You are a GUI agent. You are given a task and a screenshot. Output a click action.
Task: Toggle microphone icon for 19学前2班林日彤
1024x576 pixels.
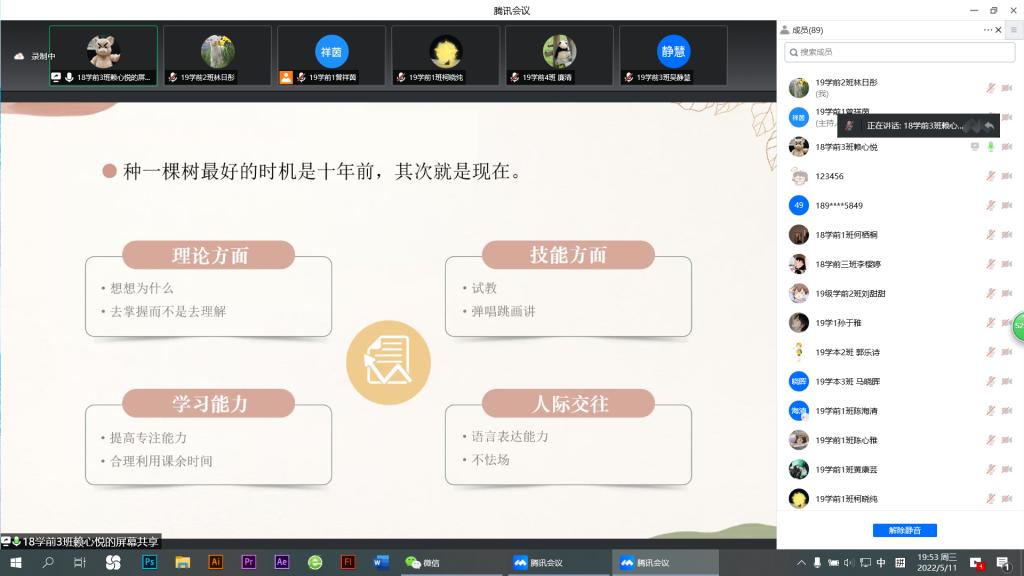tap(991, 88)
